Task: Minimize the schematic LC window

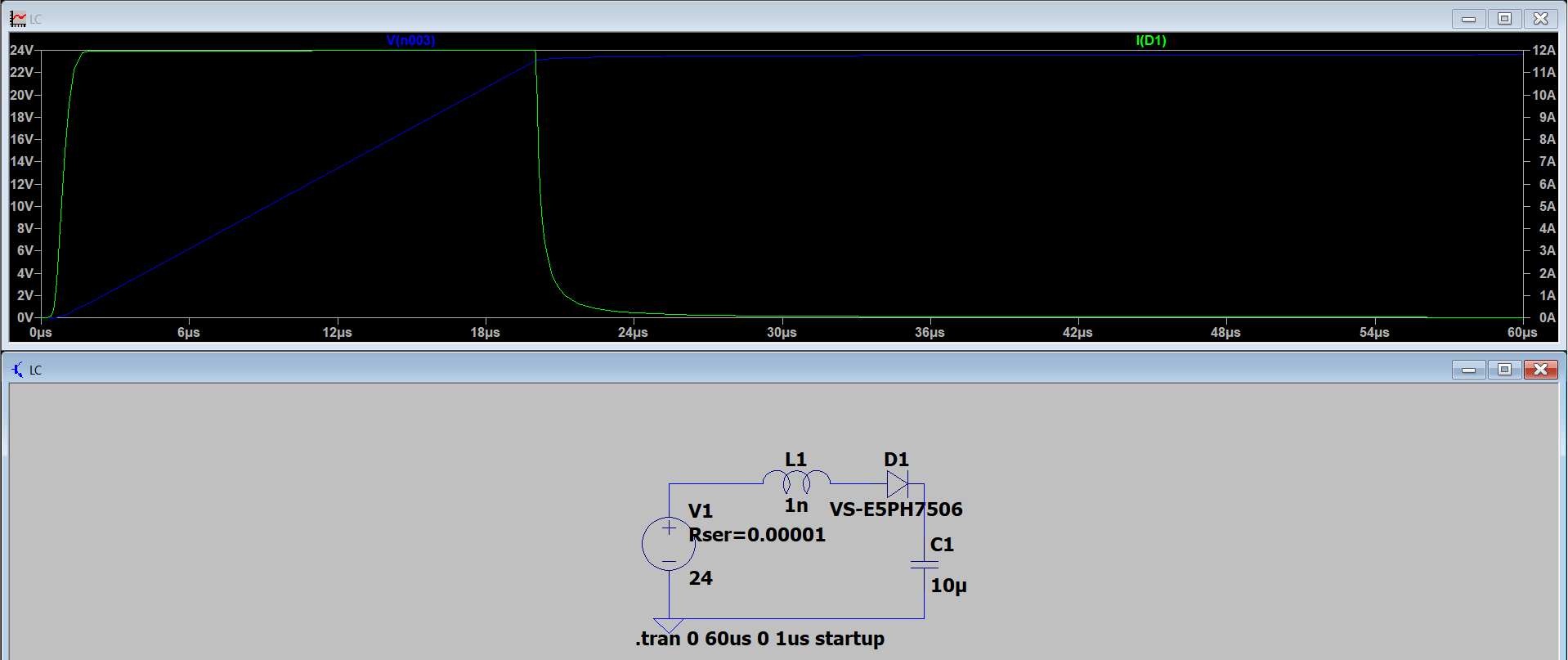Action: [1468, 370]
